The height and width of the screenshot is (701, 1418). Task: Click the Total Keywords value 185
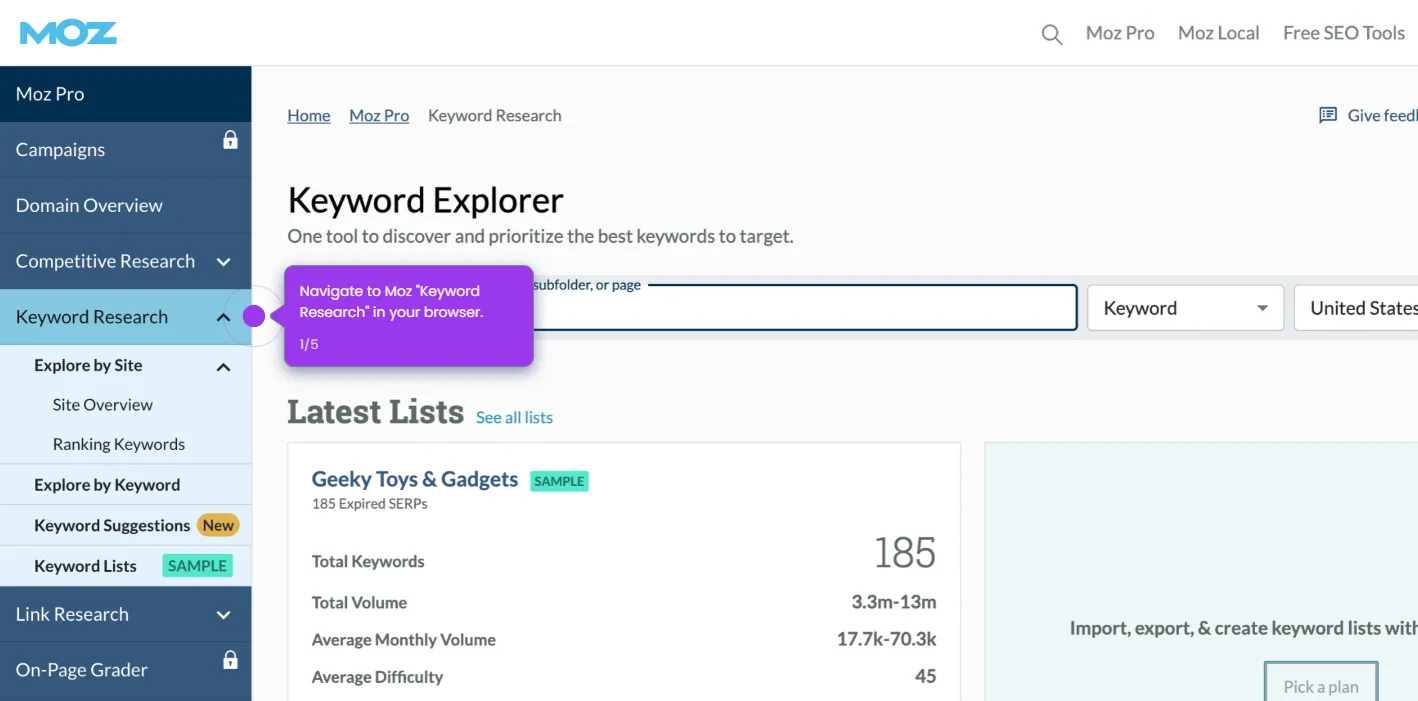[x=905, y=553]
